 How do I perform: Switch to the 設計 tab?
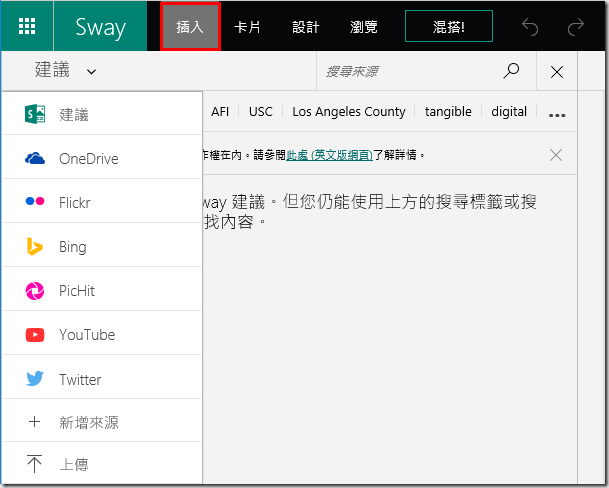point(305,27)
